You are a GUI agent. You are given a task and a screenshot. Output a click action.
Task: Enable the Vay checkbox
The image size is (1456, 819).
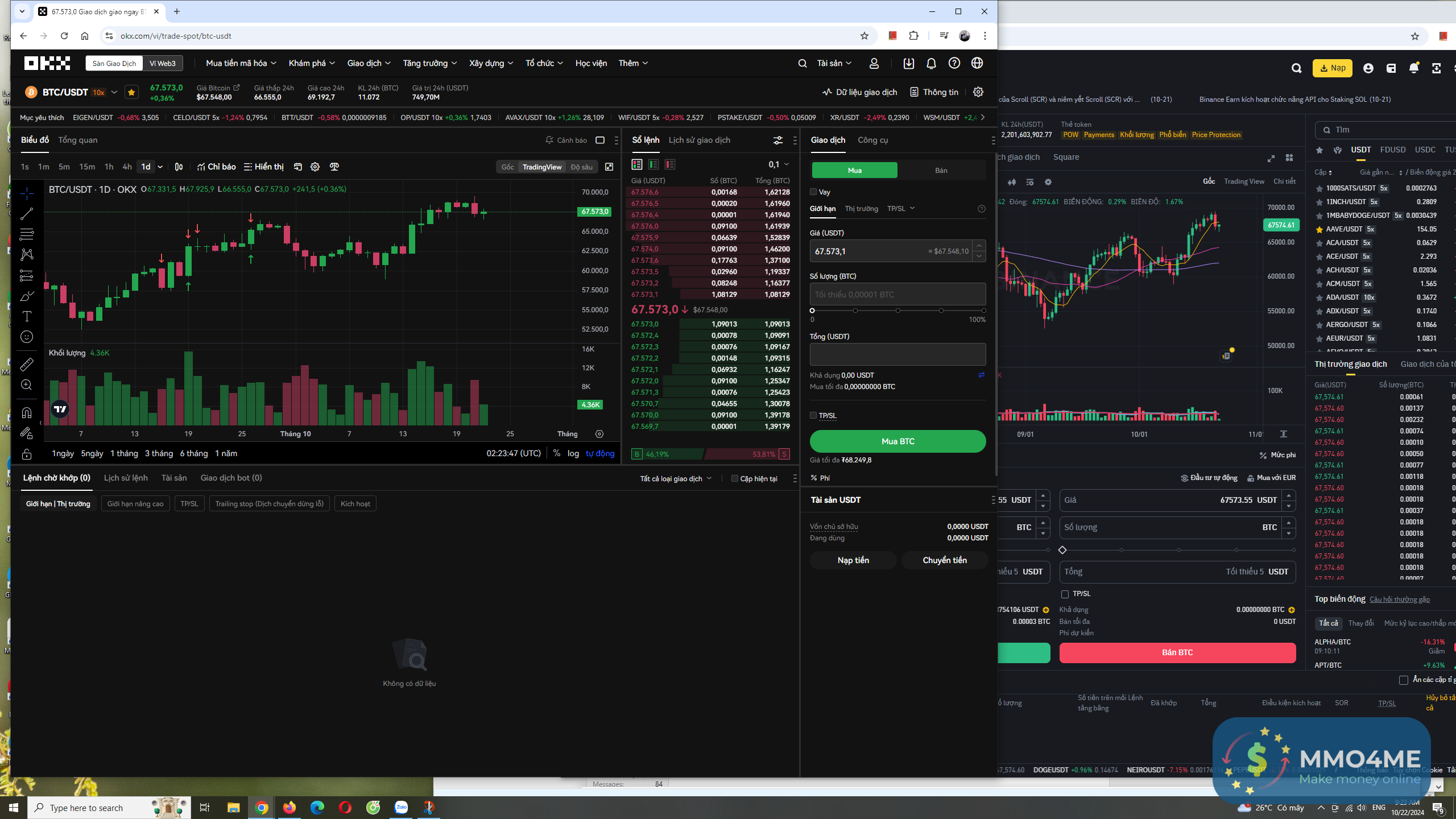click(x=813, y=192)
